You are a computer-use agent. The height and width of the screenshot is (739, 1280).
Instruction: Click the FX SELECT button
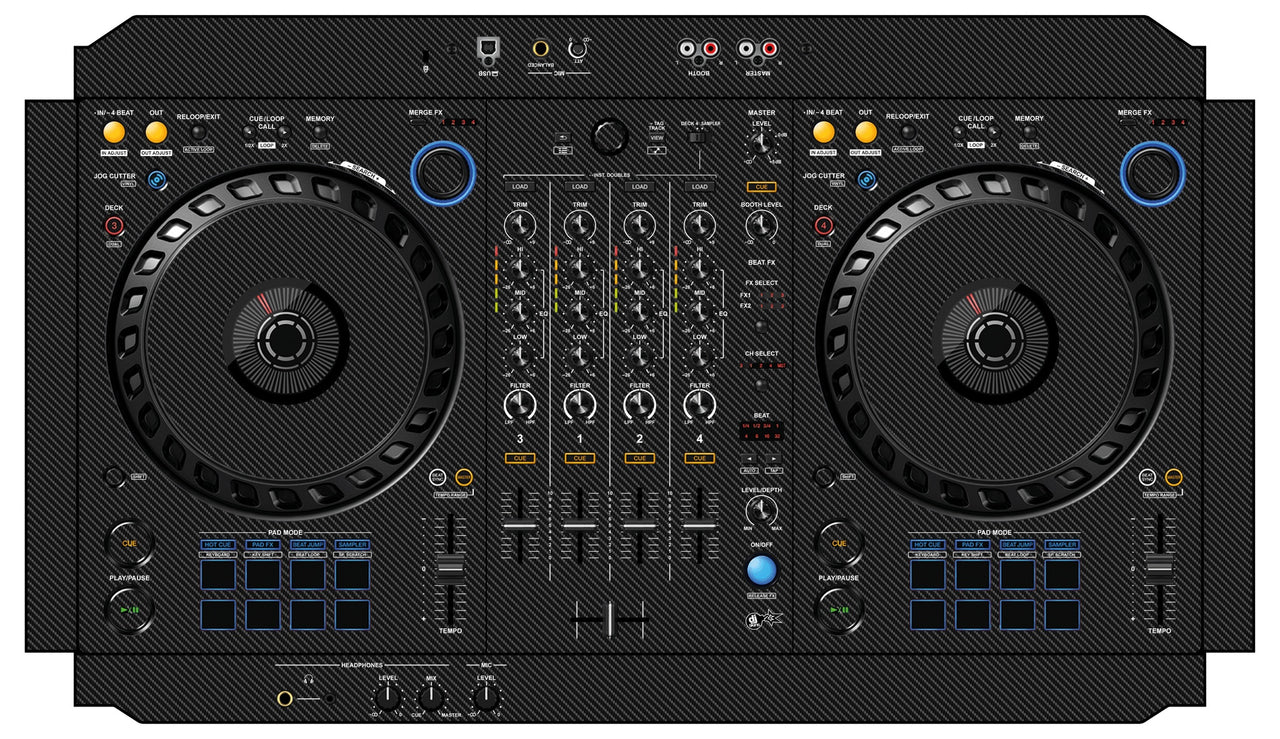pos(761,326)
